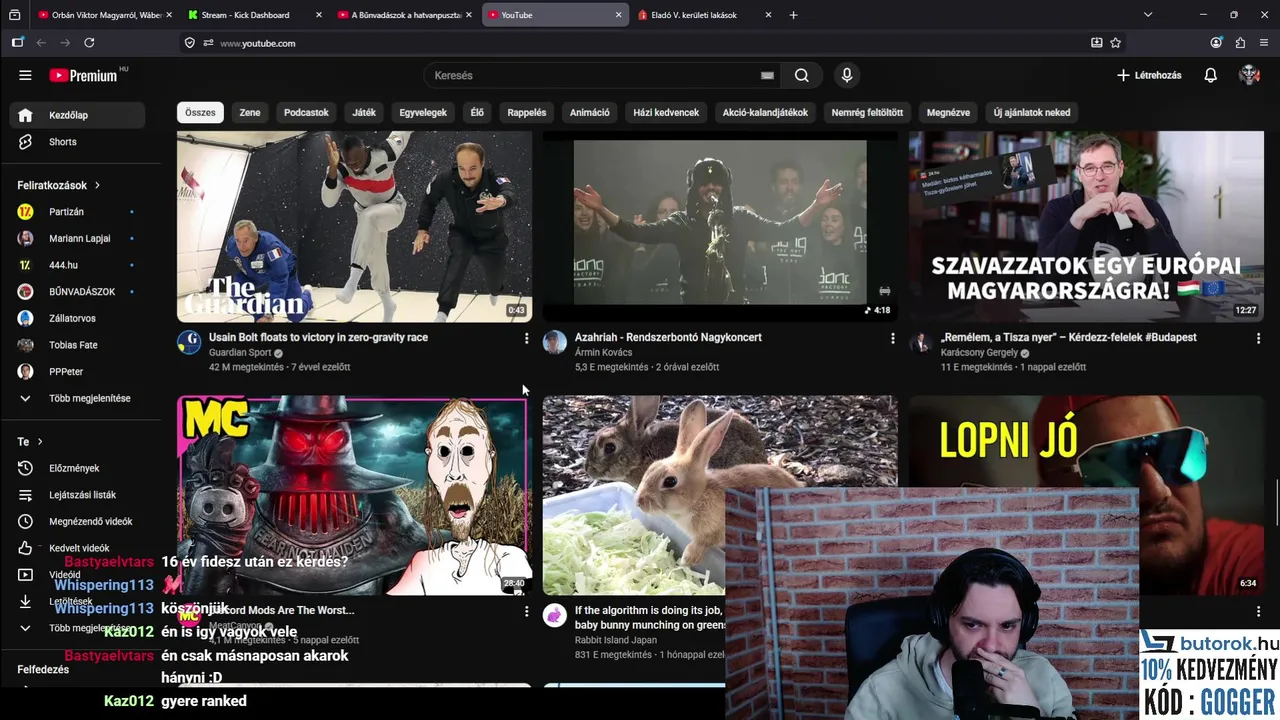The image size is (1280, 720).
Task: Select the Házi kedvencek filter chip
Action: pyautogui.click(x=666, y=112)
